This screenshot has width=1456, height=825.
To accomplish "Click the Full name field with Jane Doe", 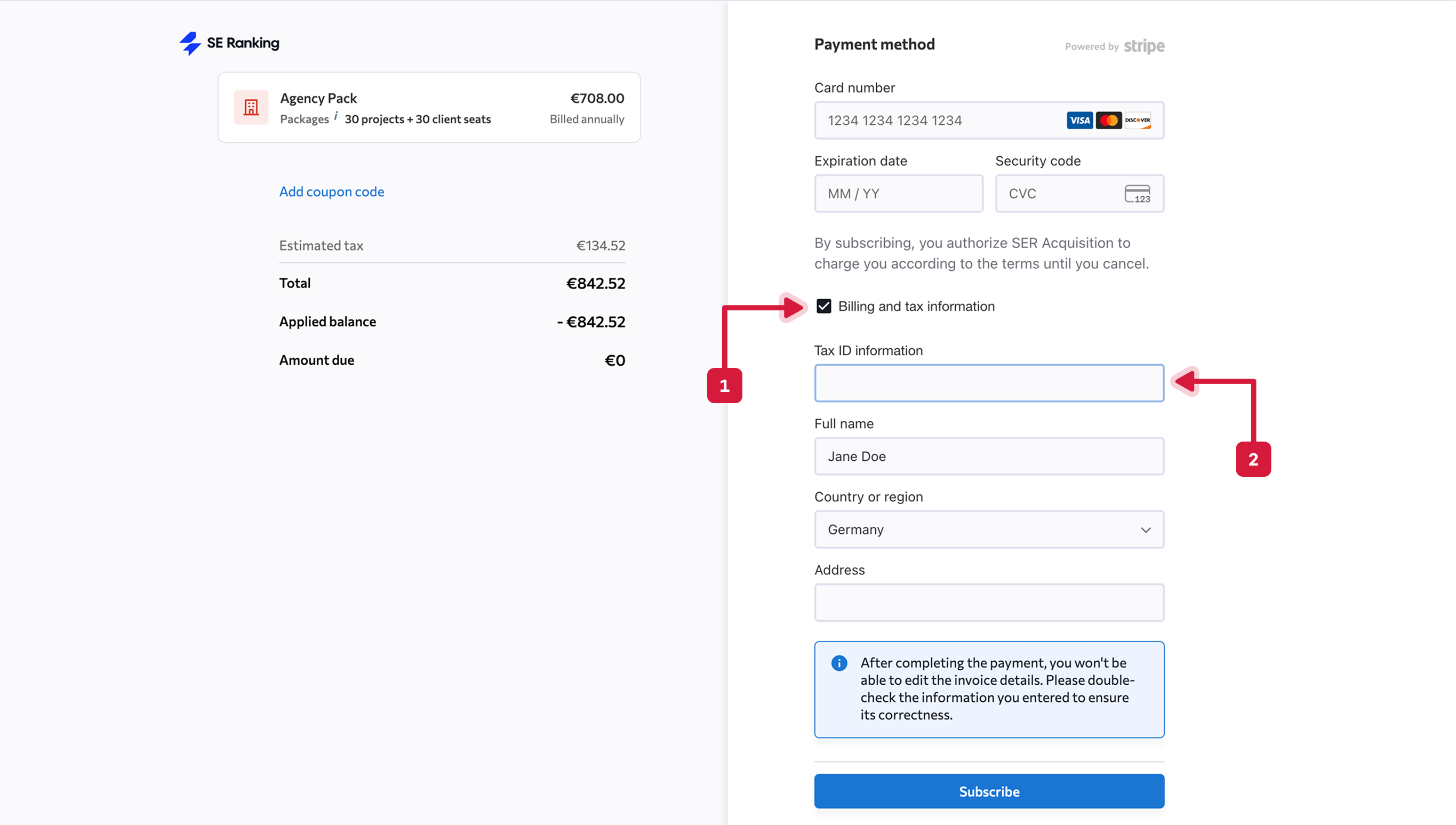I will point(989,456).
